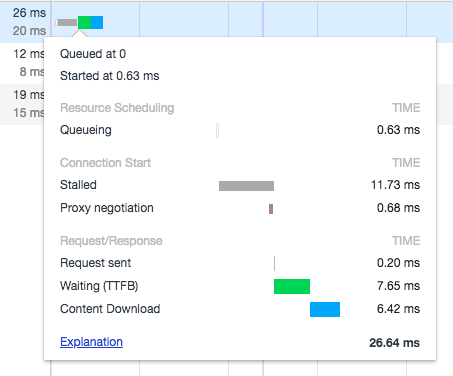
Task: Click the waterfall bar's blue segment
Action: 97,22
